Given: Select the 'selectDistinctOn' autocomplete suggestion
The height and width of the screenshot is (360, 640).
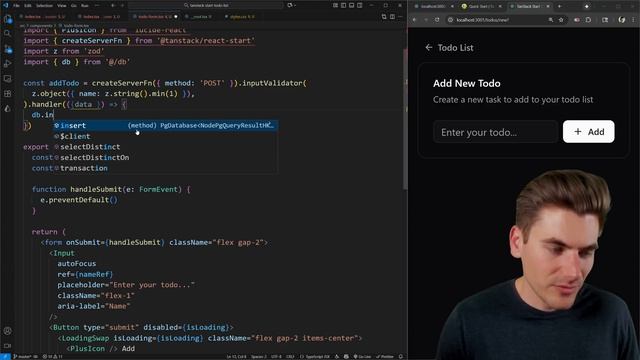Looking at the screenshot, I should click(x=166, y=157).
